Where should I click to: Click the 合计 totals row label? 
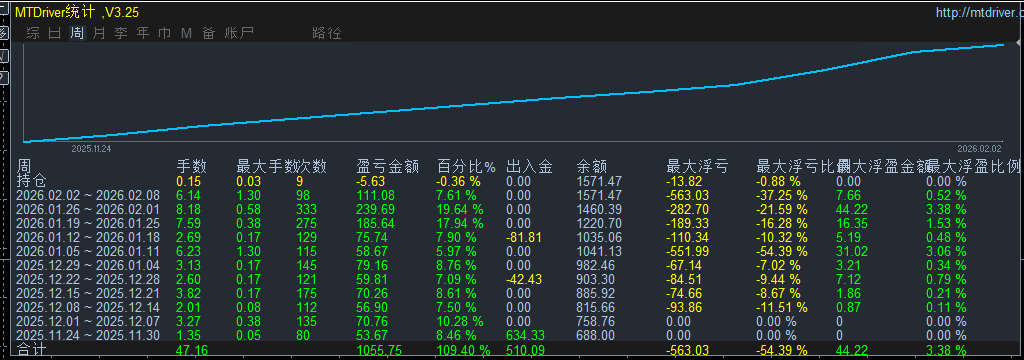point(31,350)
